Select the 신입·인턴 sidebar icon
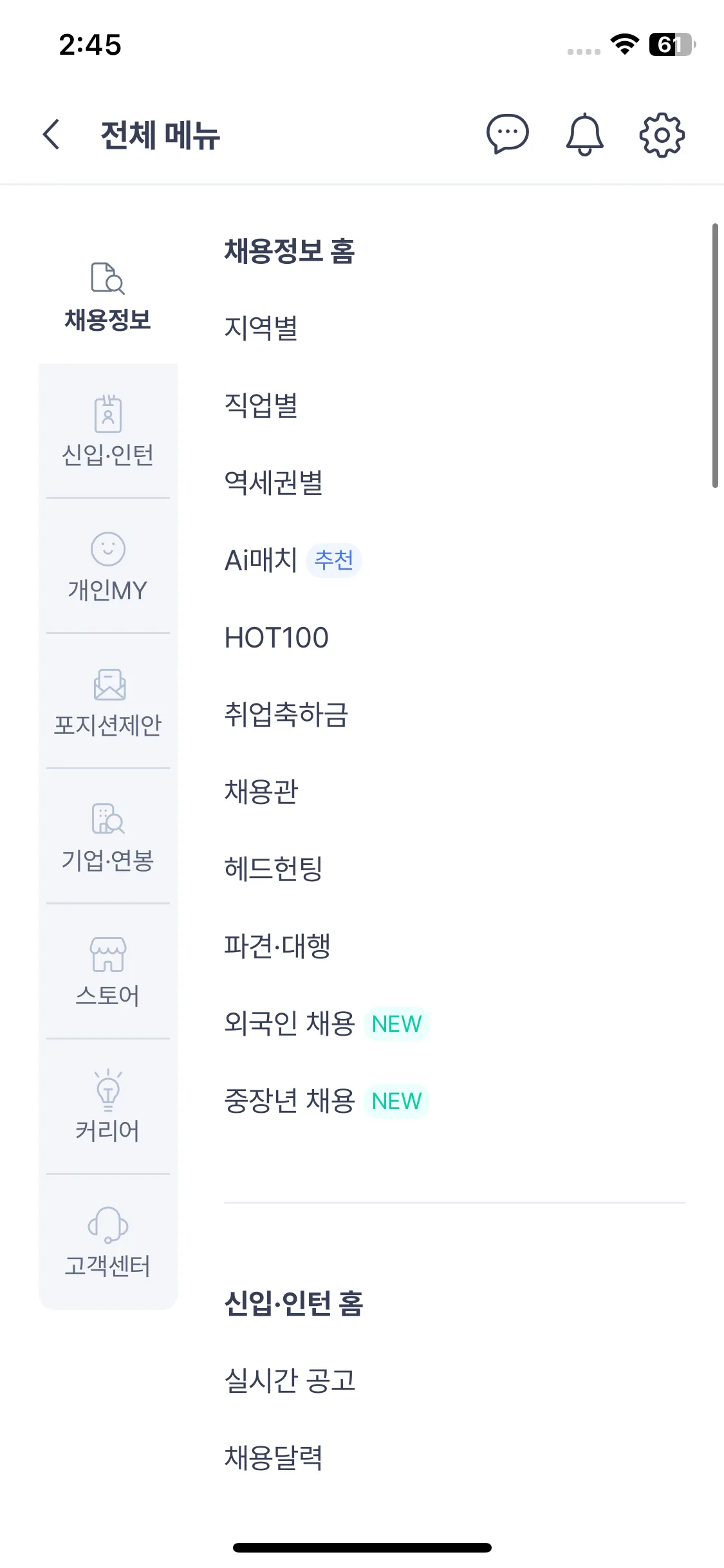Viewport: 724px width, 1568px height. coord(107,414)
